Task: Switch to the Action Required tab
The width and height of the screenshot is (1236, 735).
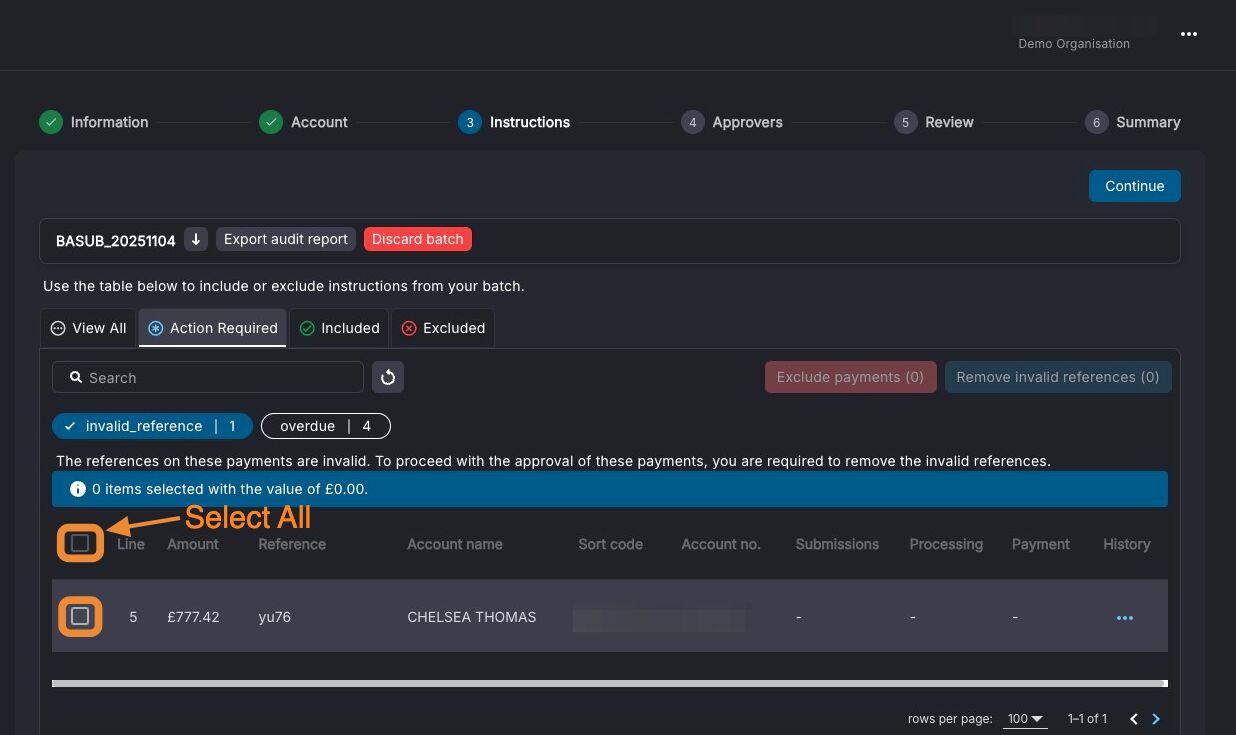Action: tap(213, 328)
